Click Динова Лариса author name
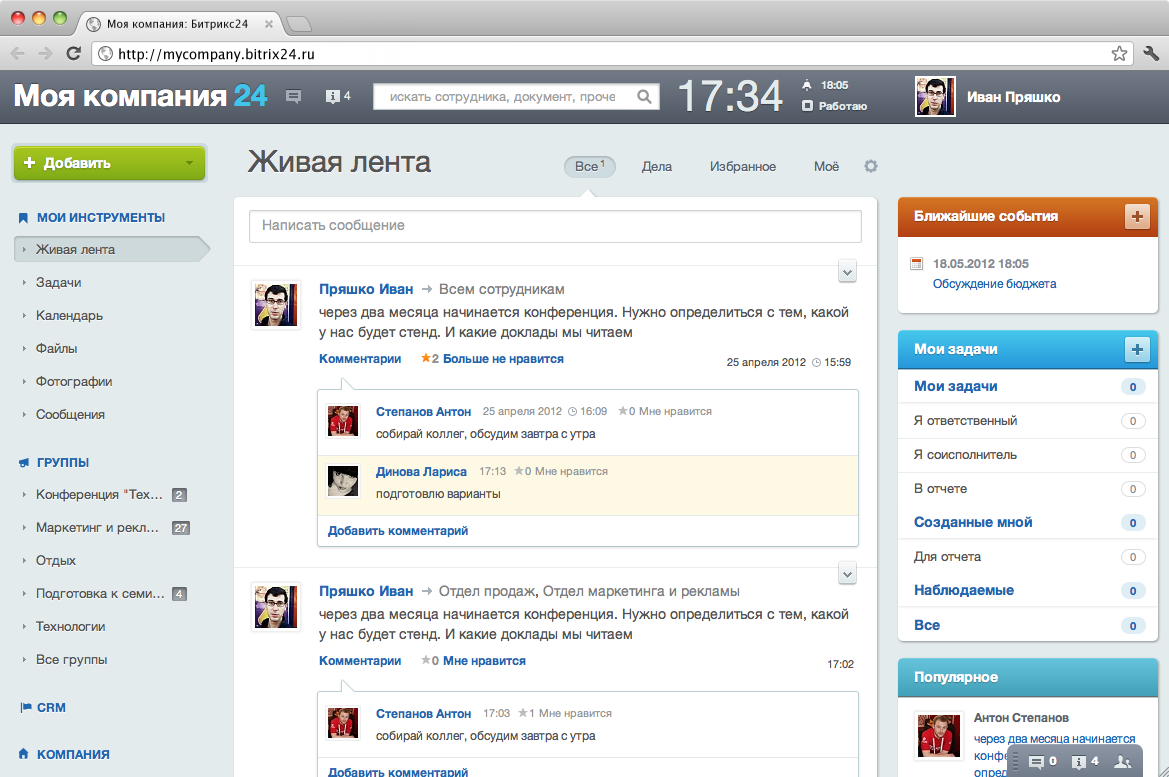Image resolution: width=1169 pixels, height=777 pixels. [421, 471]
